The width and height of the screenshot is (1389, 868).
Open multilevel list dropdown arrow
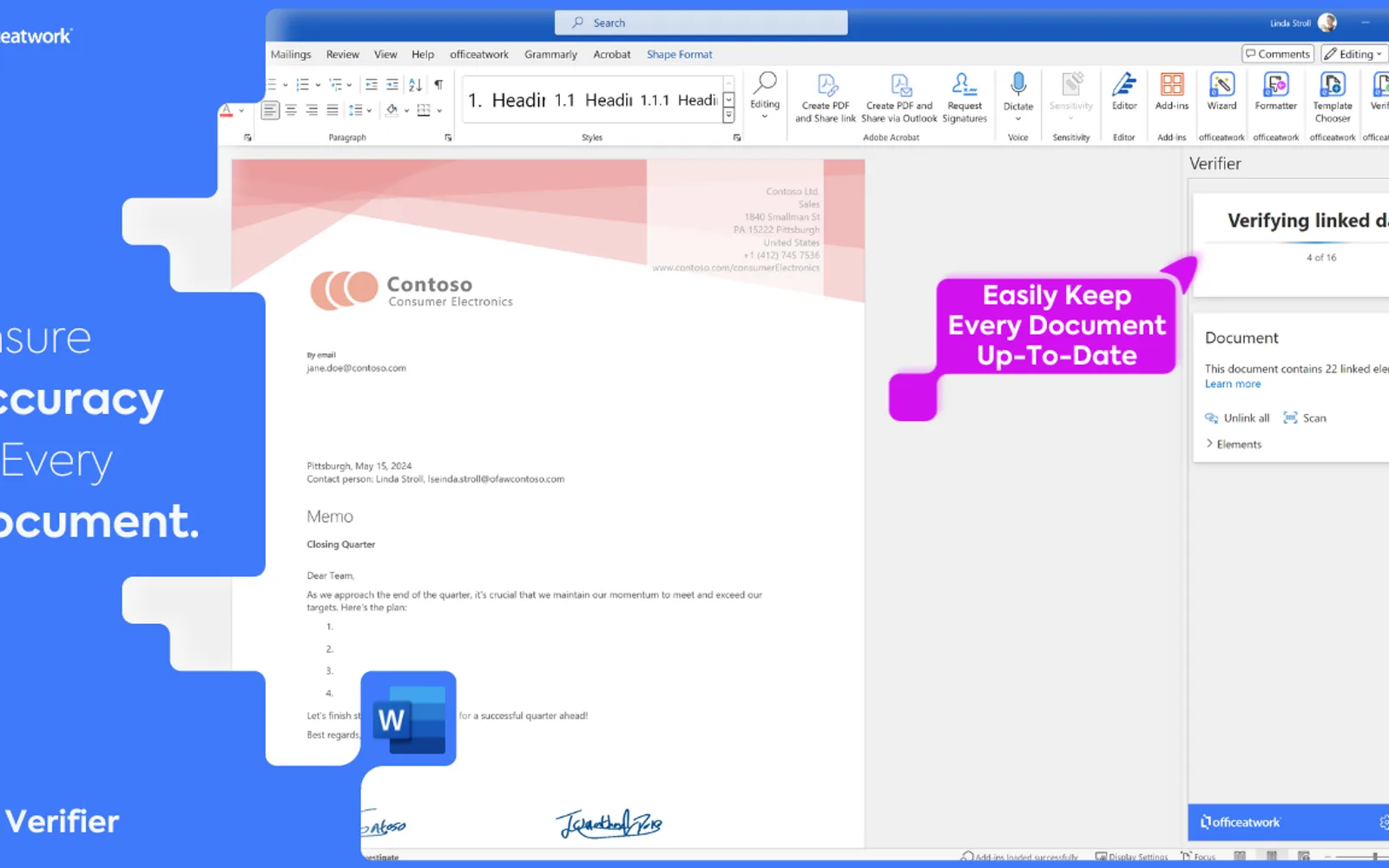pyautogui.click(x=349, y=85)
